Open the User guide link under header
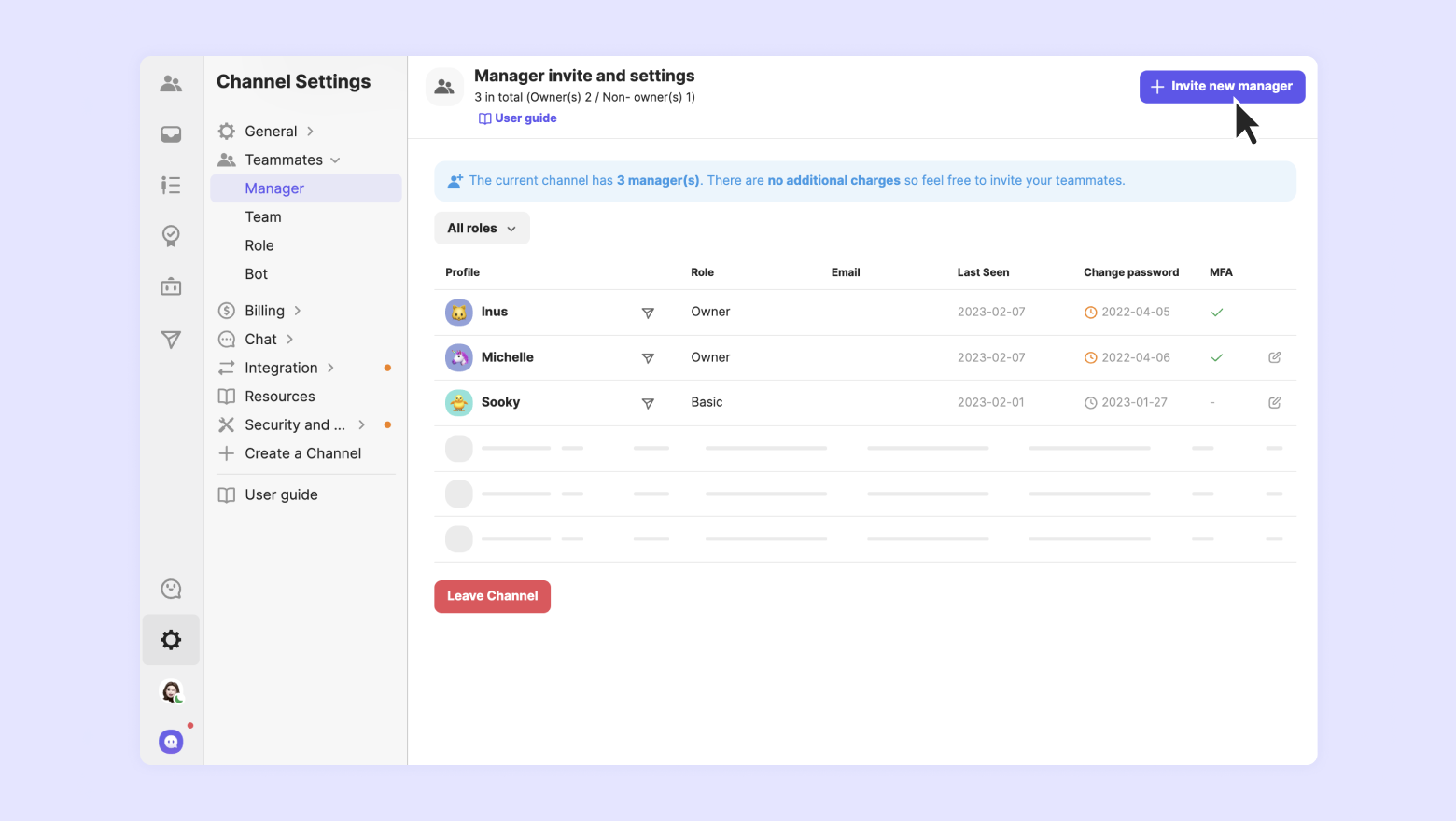The width and height of the screenshot is (1456, 821). point(518,118)
